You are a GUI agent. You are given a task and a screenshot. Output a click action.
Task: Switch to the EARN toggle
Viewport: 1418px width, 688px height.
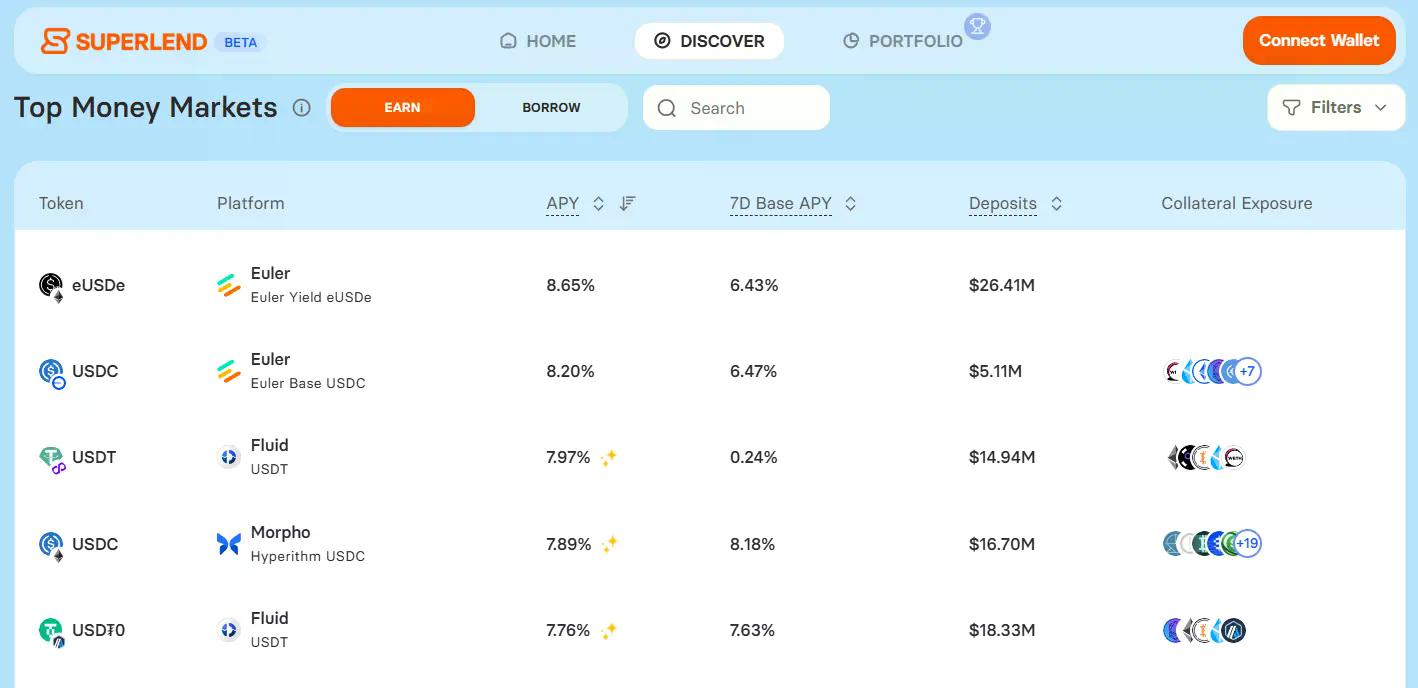point(402,107)
